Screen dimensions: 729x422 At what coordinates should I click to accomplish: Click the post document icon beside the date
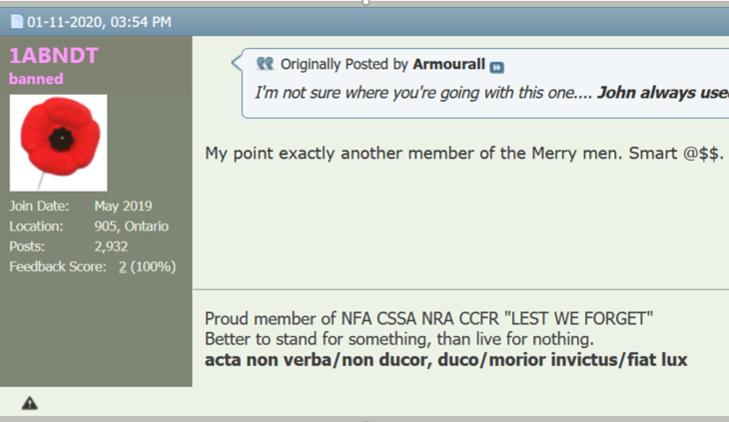pos(17,21)
